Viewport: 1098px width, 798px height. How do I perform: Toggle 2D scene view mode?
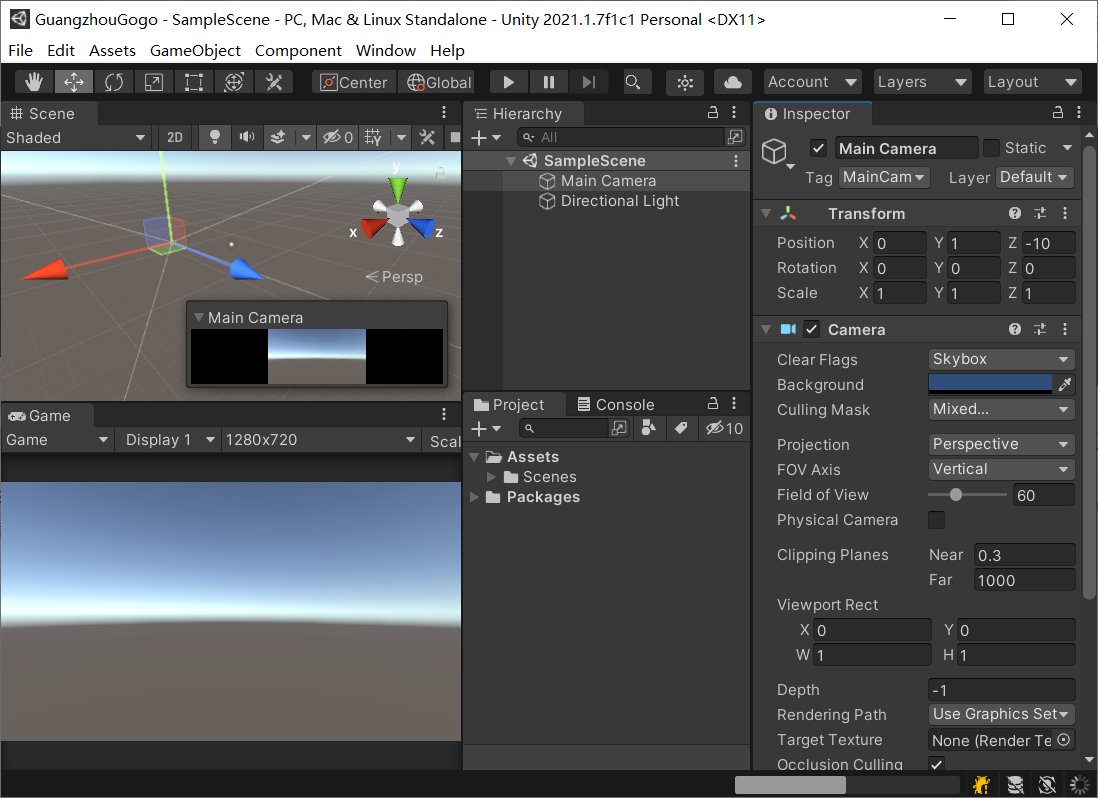(175, 137)
